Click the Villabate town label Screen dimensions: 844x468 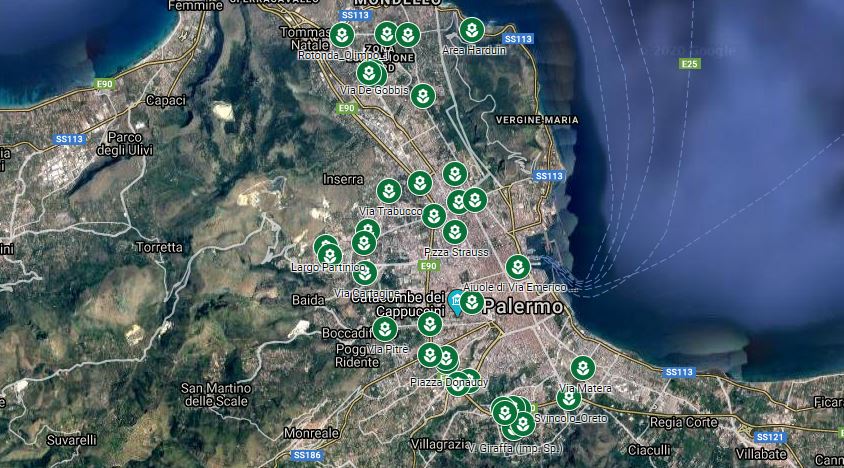(759, 454)
